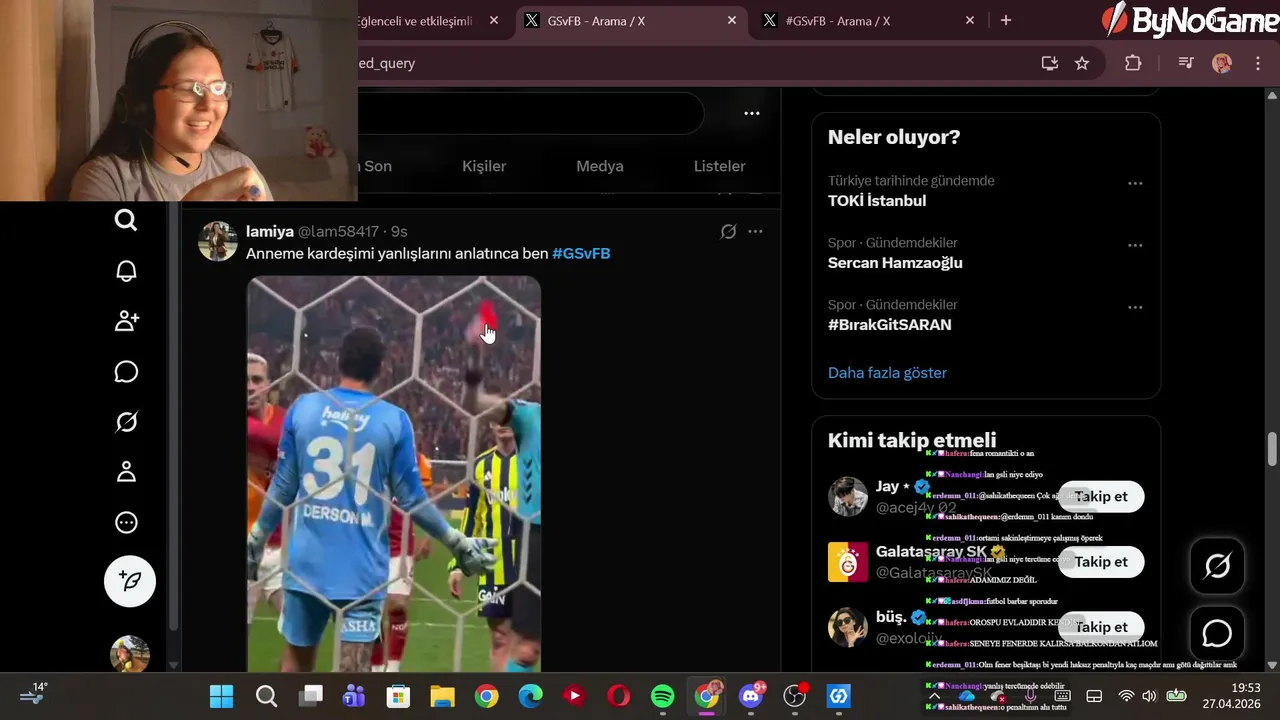The width and height of the screenshot is (1280, 720).
Task: Switch to the Kişiler tab
Action: [484, 166]
